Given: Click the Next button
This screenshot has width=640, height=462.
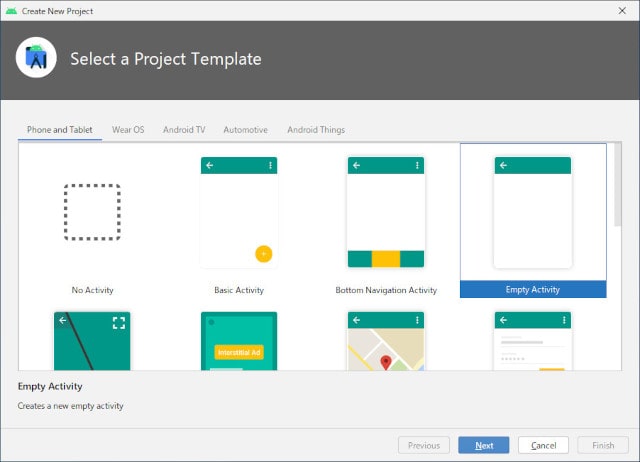Looking at the screenshot, I should point(484,445).
